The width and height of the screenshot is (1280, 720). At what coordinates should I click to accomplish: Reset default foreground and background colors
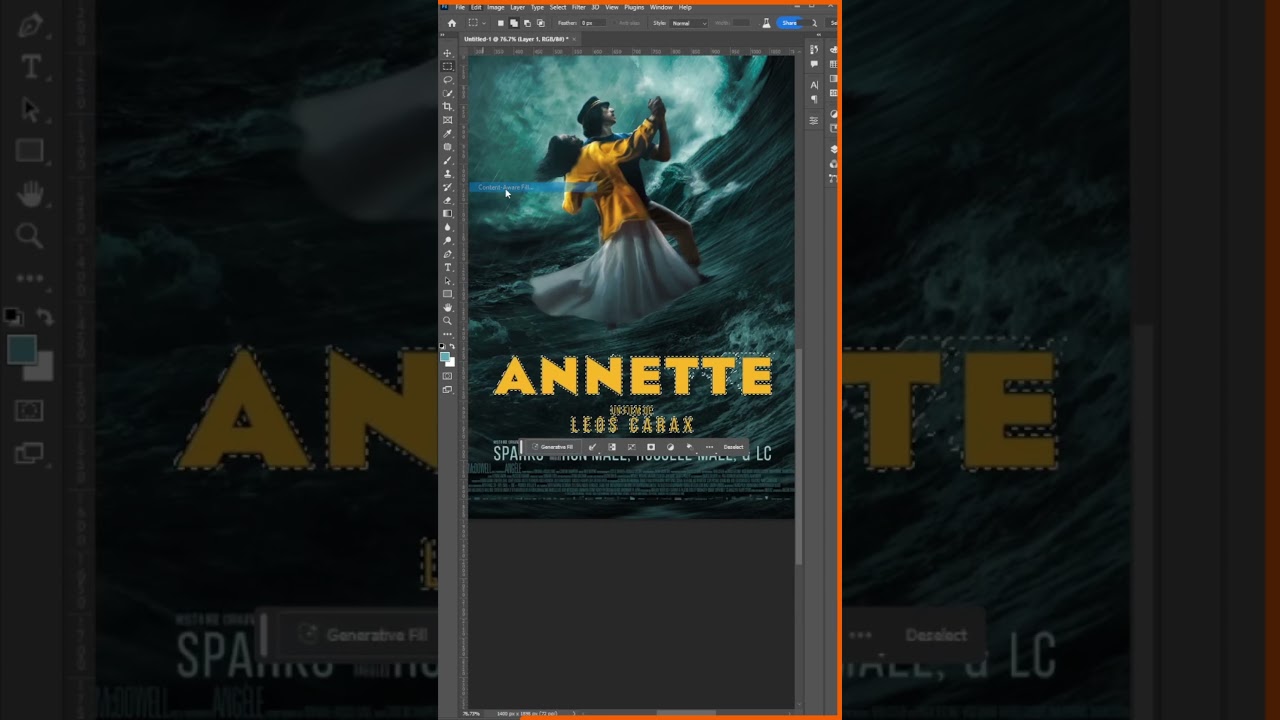[x=442, y=347]
